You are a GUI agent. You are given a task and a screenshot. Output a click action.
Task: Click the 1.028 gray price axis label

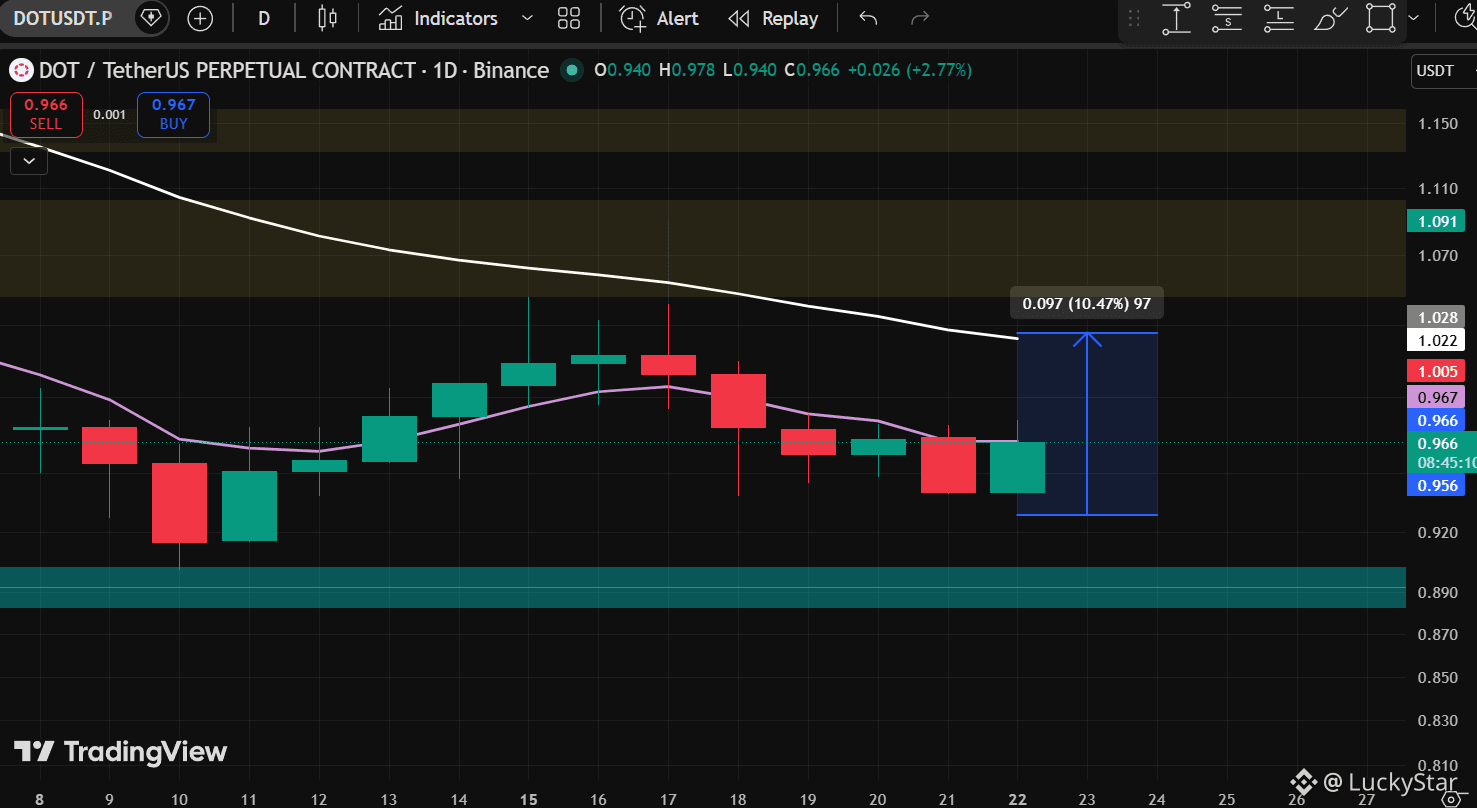1435,317
